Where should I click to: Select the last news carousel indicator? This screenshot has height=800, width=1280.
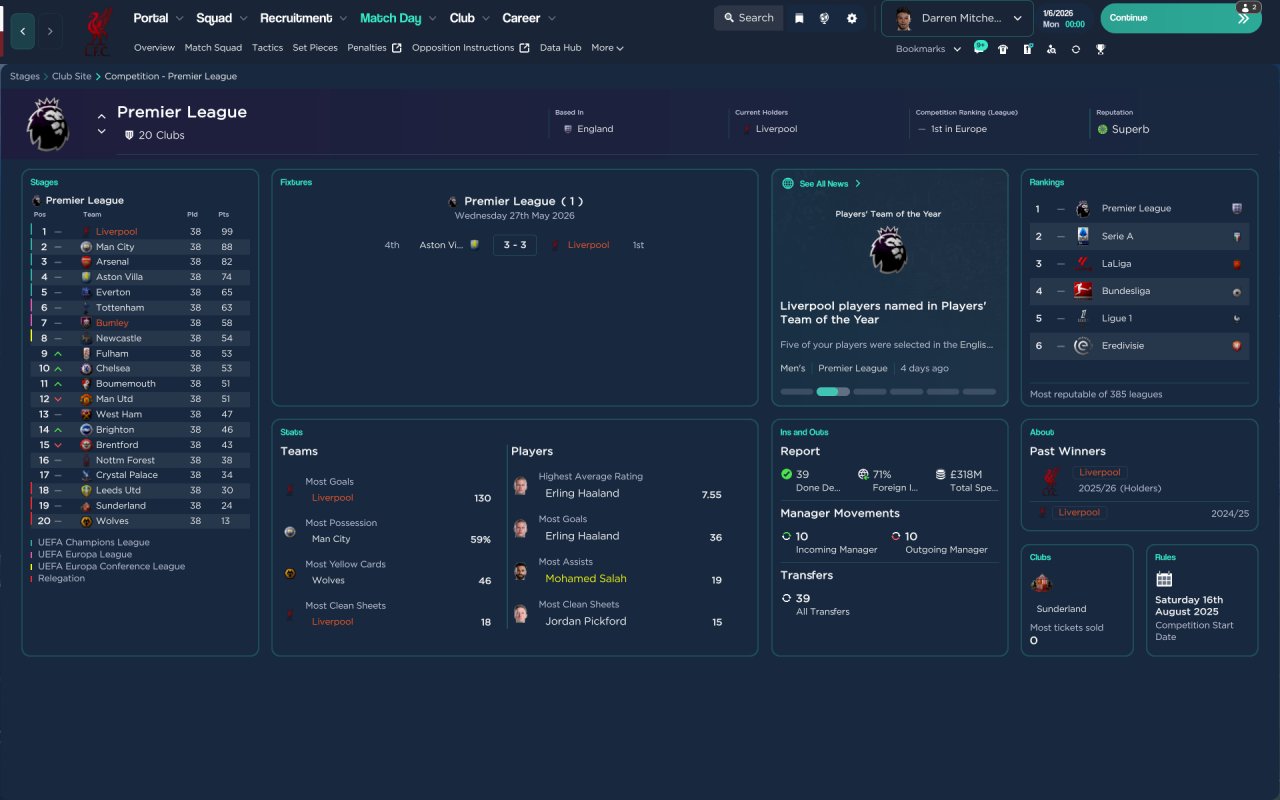tap(980, 392)
